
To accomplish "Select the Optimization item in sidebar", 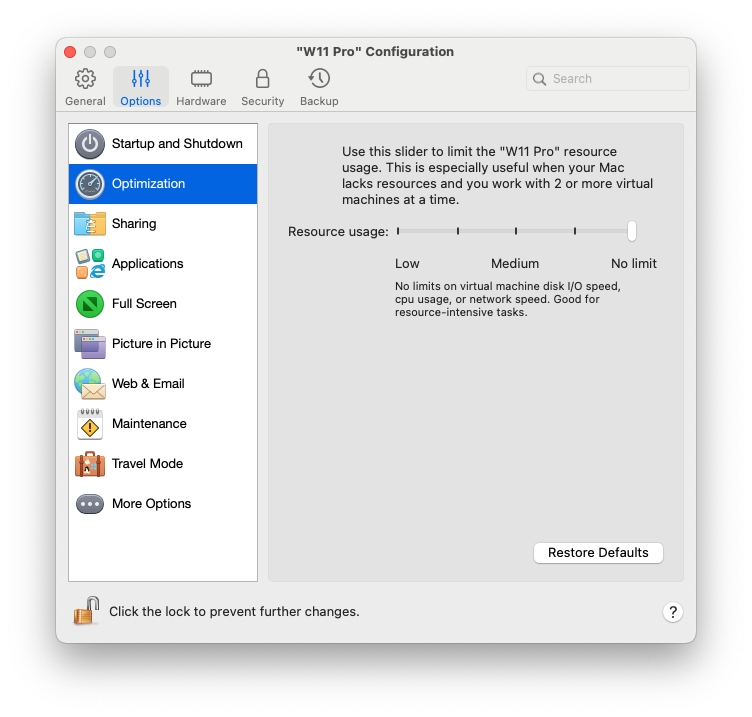I will coord(163,184).
